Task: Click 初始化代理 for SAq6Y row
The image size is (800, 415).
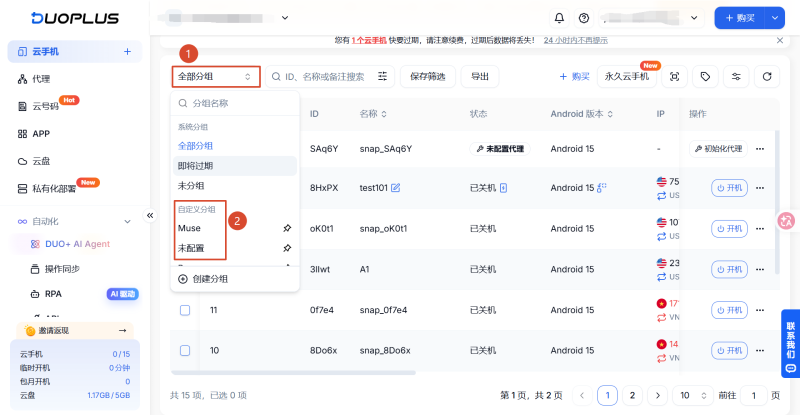Action: point(718,149)
